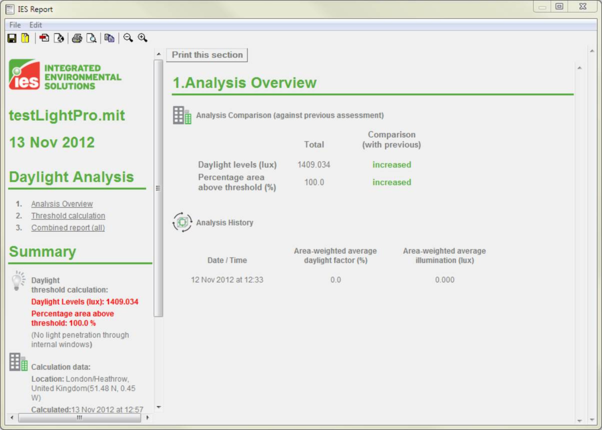
Task: Click the left panel vertical scrollbar
Action: coord(158,190)
